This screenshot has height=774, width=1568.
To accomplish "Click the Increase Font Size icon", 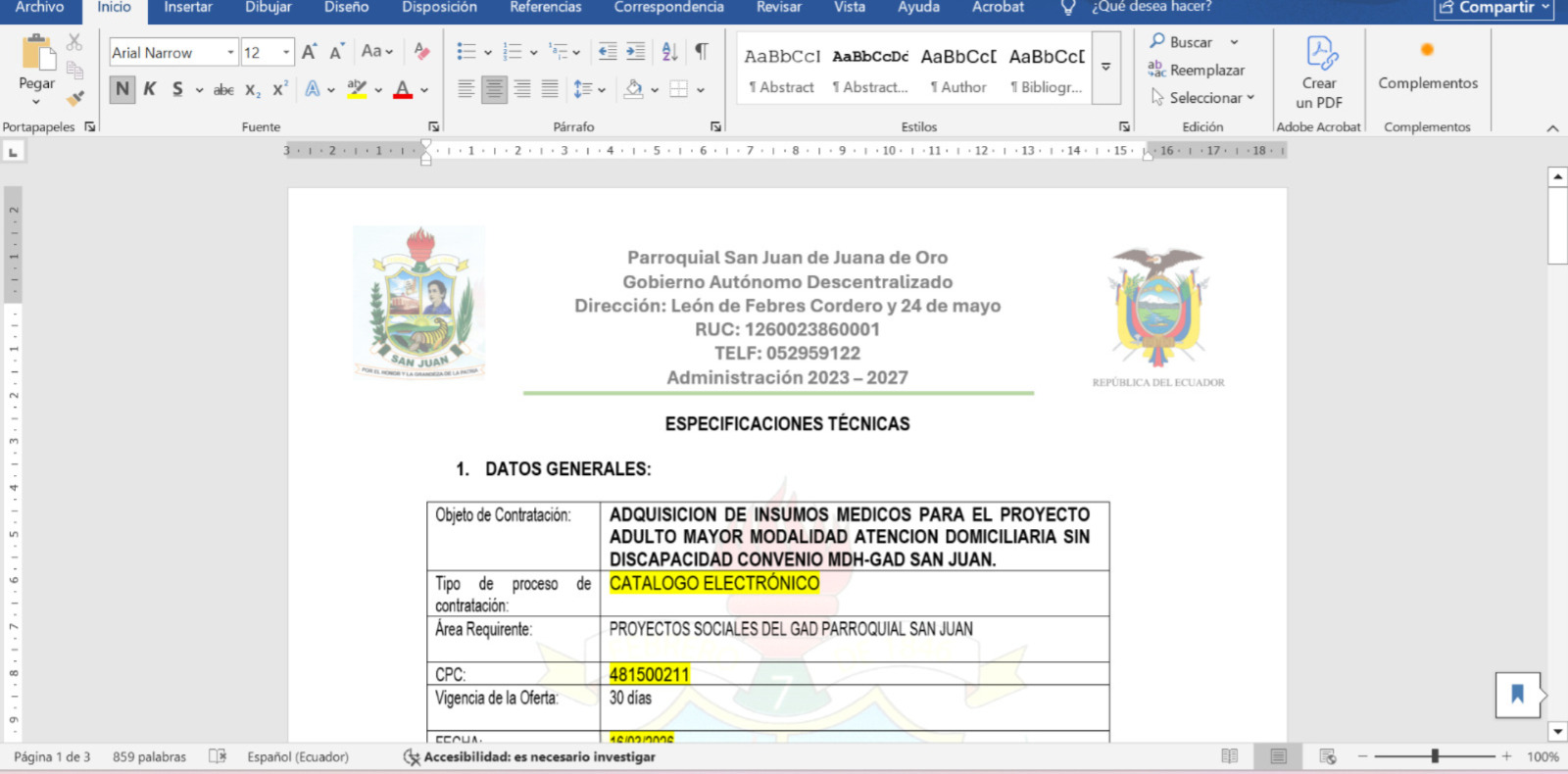I will coord(309,52).
